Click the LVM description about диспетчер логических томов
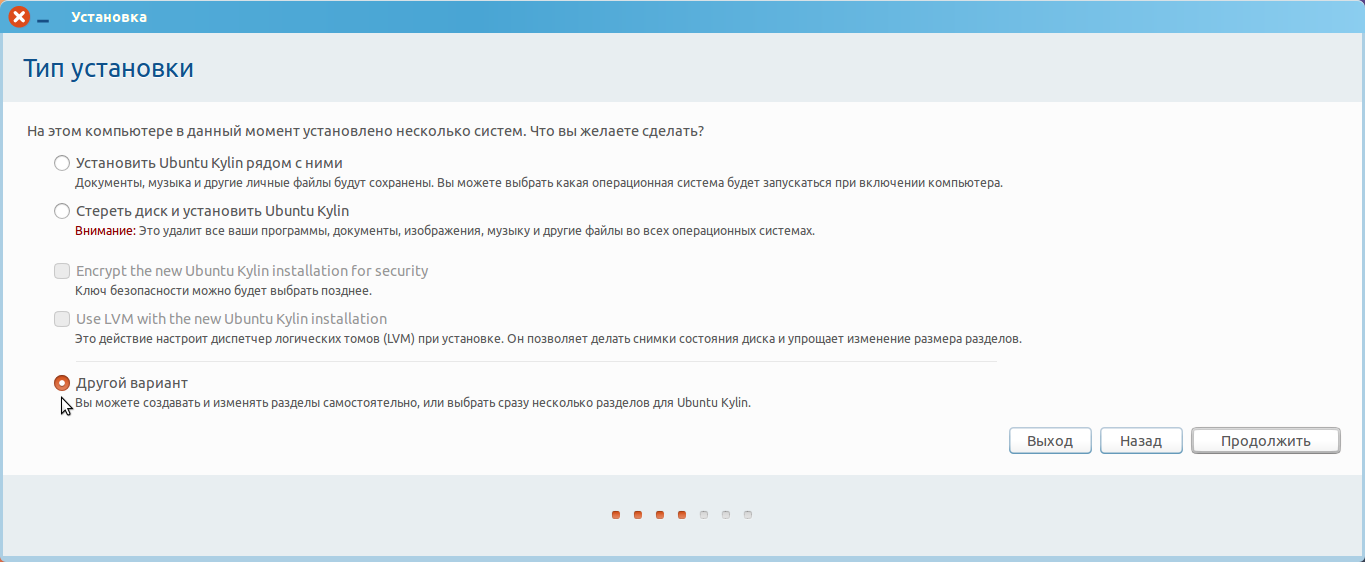Screen dimensions: 1365x562 pos(549,339)
